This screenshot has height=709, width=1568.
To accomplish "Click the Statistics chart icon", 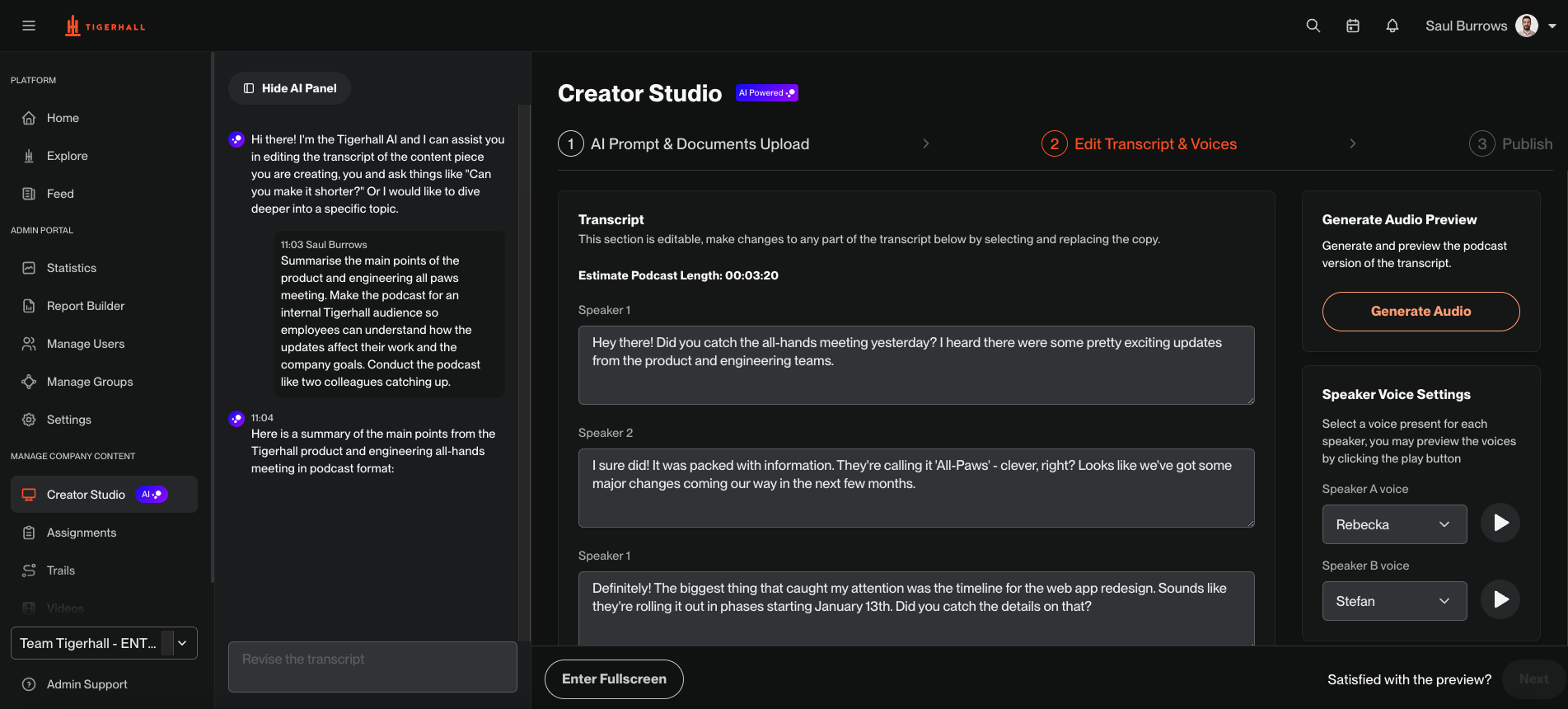I will [29, 268].
